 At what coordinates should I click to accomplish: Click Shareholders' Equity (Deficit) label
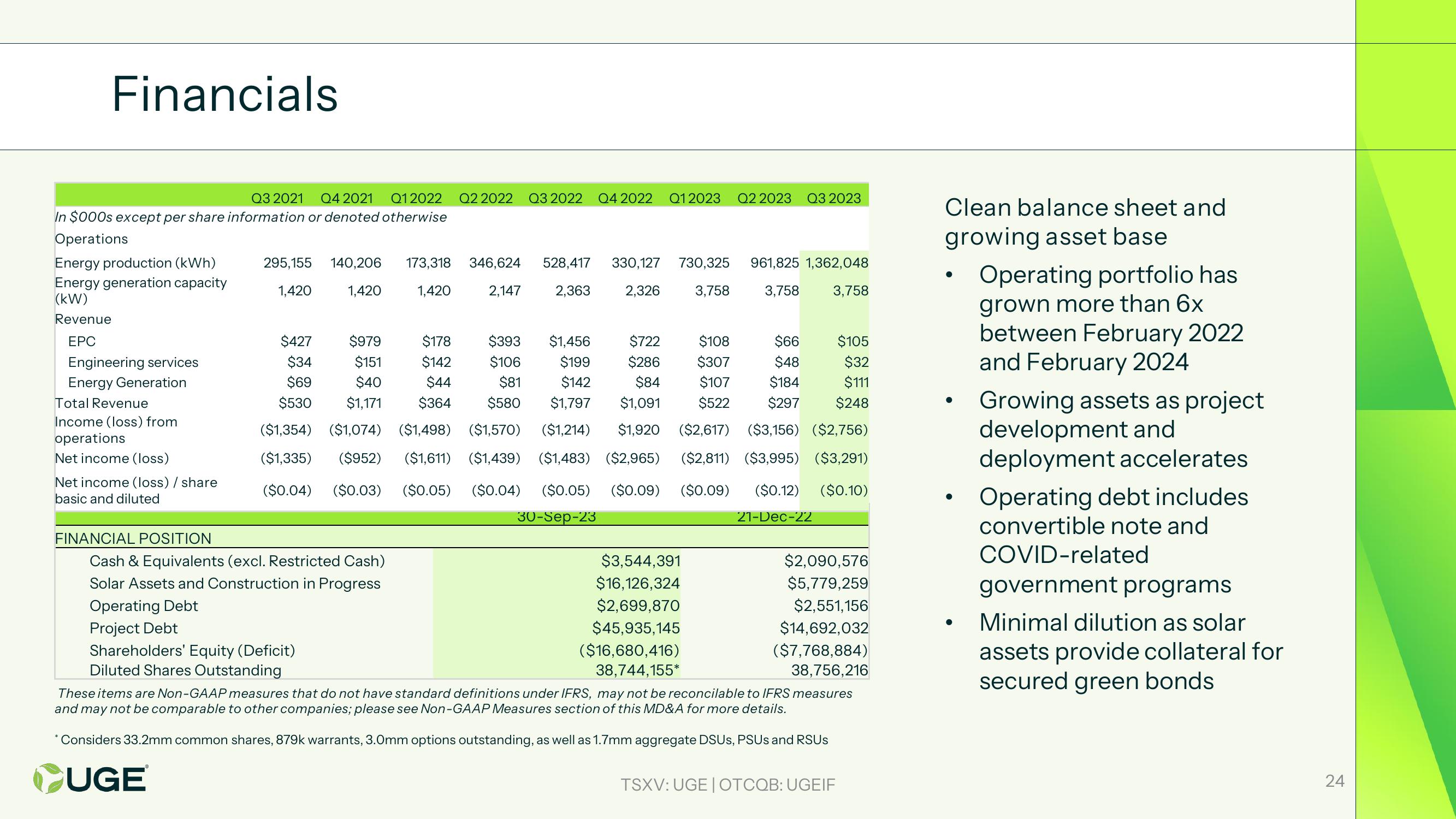pos(192,651)
